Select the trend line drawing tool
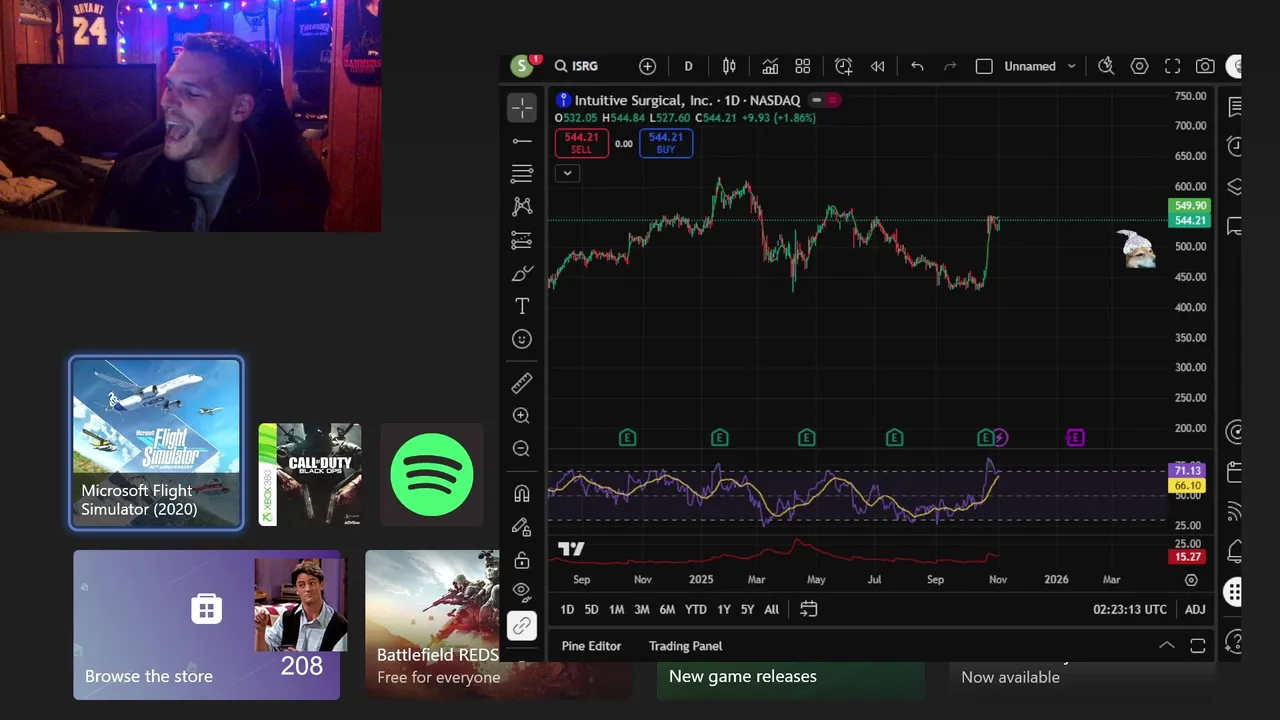This screenshot has width=1280, height=720. (522, 141)
